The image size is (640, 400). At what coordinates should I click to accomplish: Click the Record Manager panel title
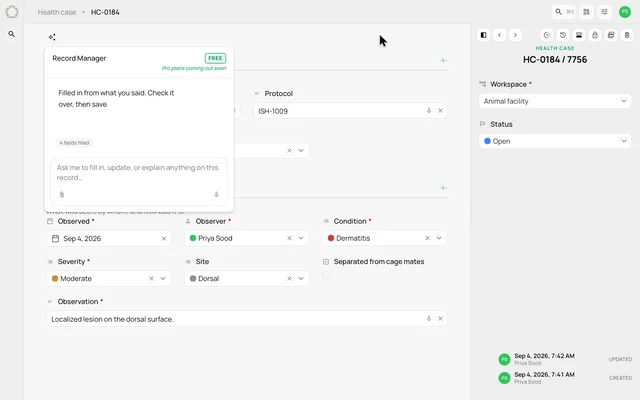(79, 58)
